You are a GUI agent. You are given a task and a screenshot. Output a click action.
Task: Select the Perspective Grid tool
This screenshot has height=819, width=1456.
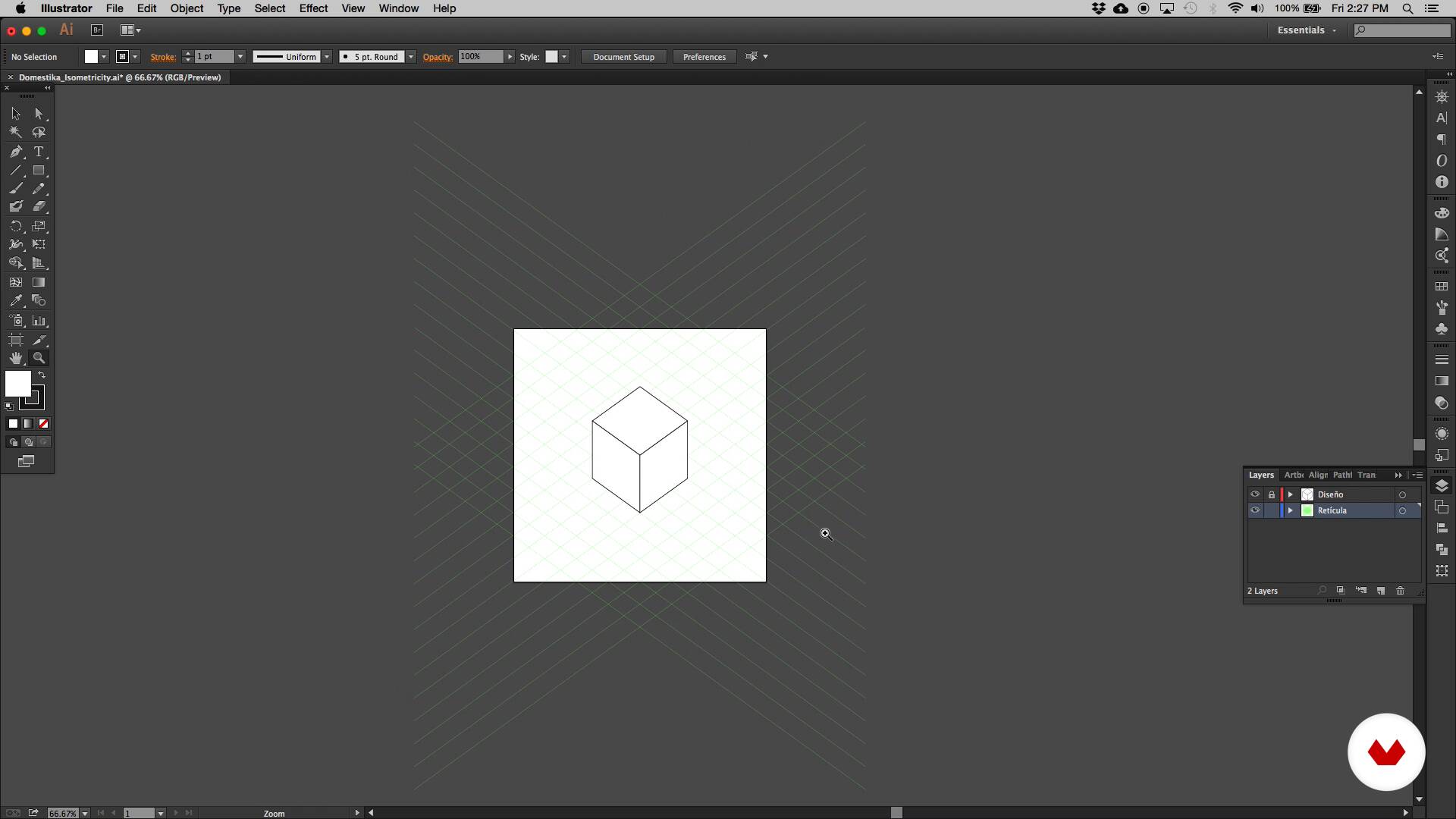tap(39, 263)
